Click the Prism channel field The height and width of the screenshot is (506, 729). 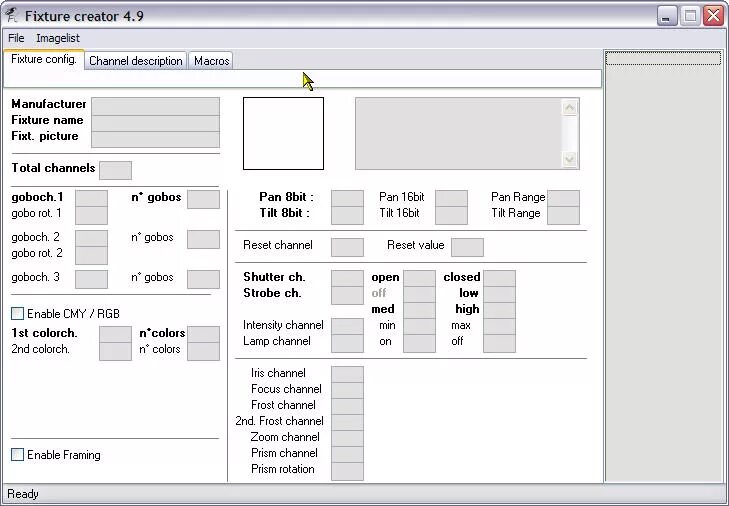347,455
